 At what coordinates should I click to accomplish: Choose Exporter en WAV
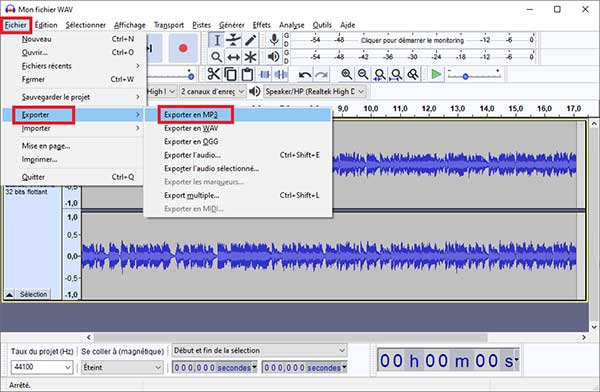pyautogui.click(x=238, y=128)
